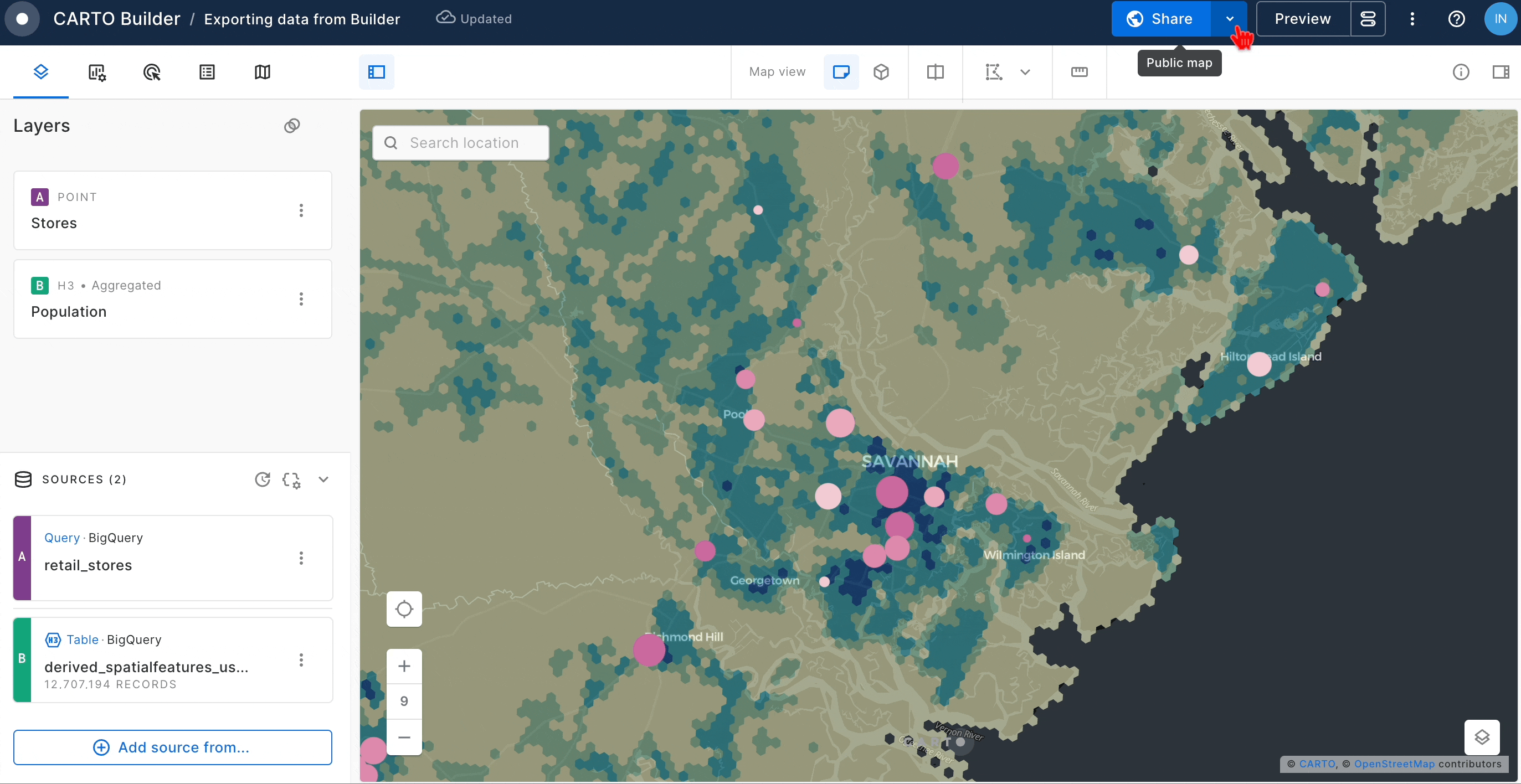Open the Legend tab icon
The height and width of the screenshot is (784, 1521).
point(207,72)
